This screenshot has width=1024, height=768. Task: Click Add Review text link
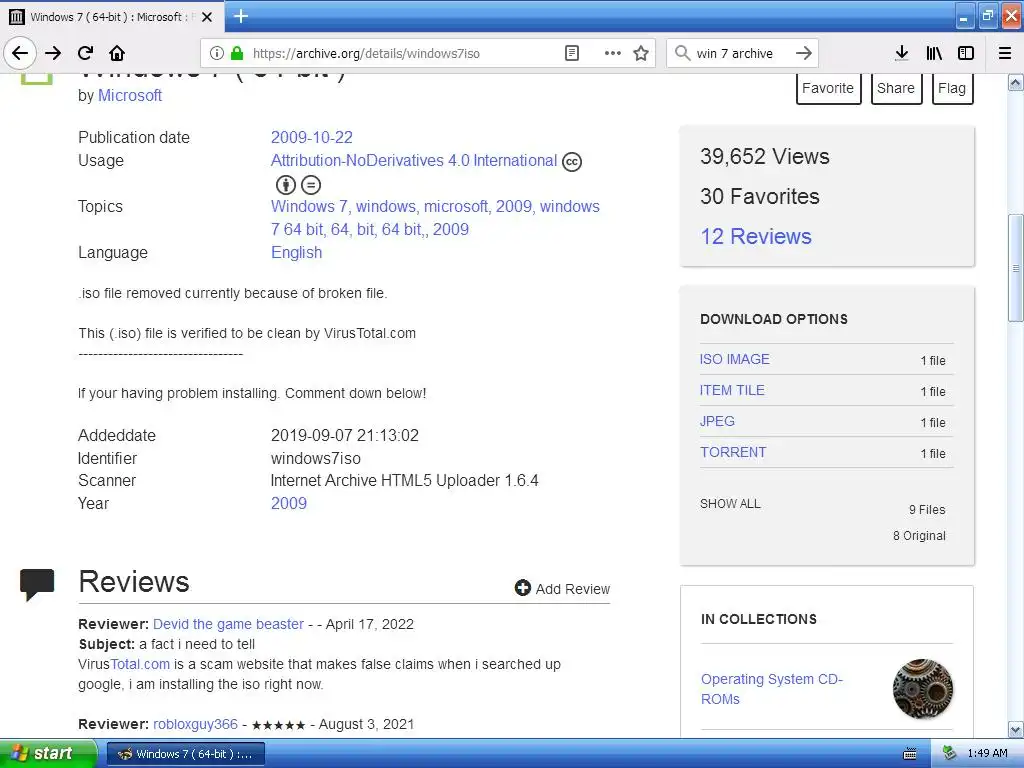point(573,589)
